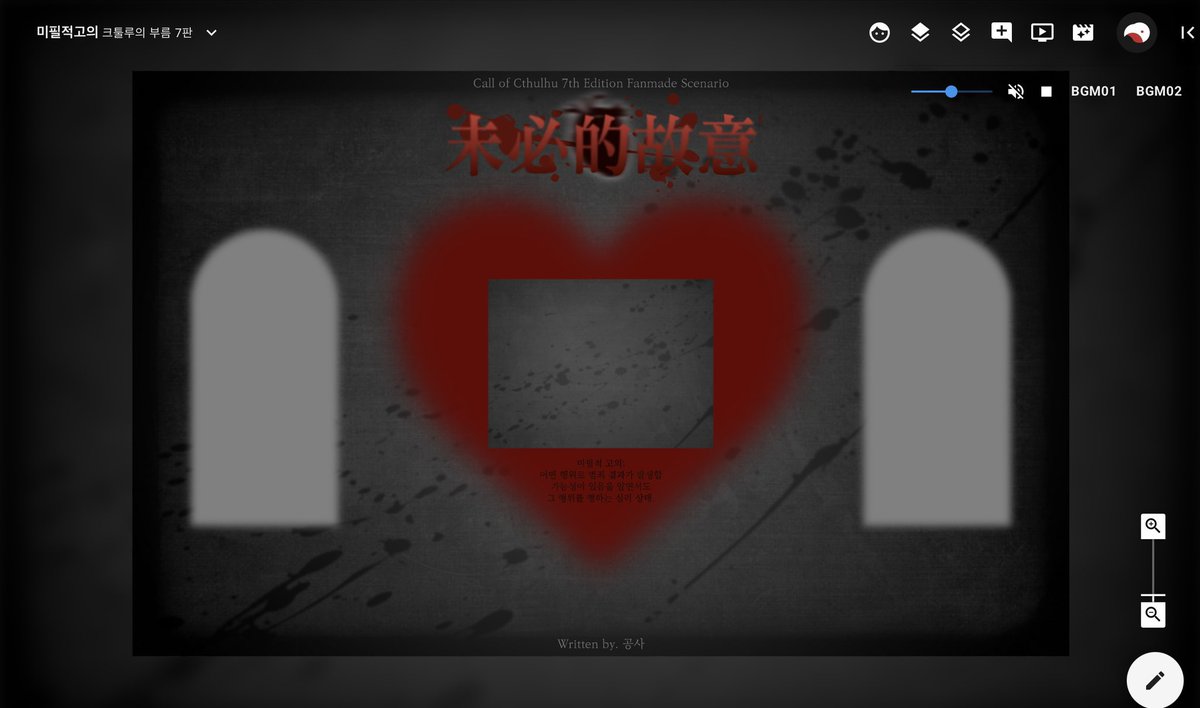Click the zoom level slider track

(1153, 570)
